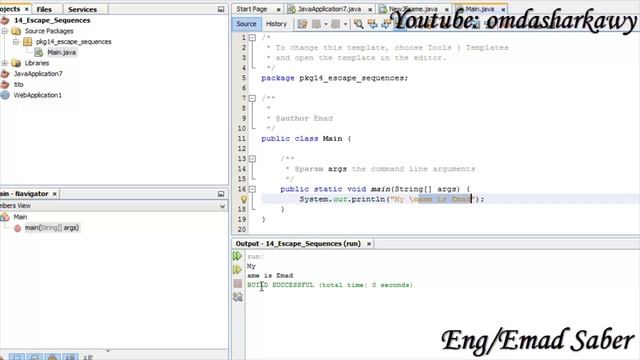Open the NewJFrame.java editor tab
Viewport: 640px width, 360px height.
coord(413,9)
